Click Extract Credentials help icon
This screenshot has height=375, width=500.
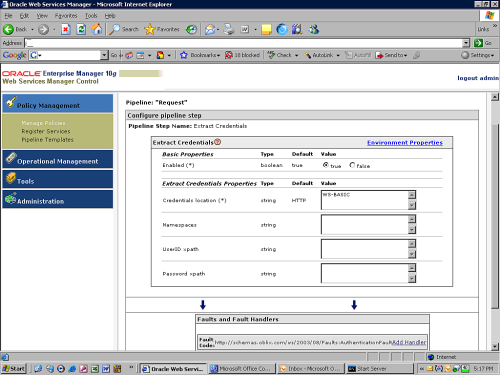tap(218, 142)
